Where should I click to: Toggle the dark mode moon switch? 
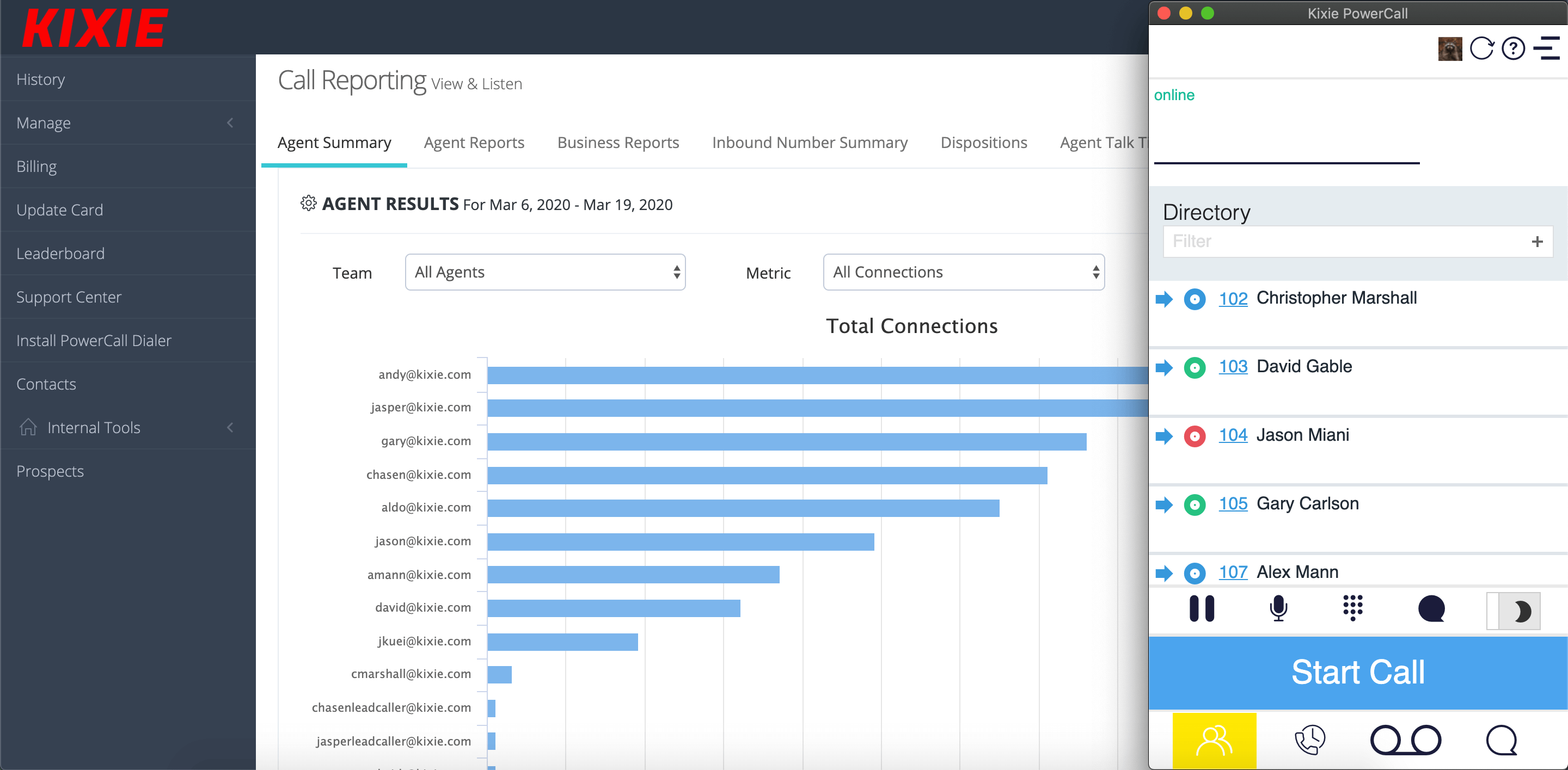tap(1513, 611)
